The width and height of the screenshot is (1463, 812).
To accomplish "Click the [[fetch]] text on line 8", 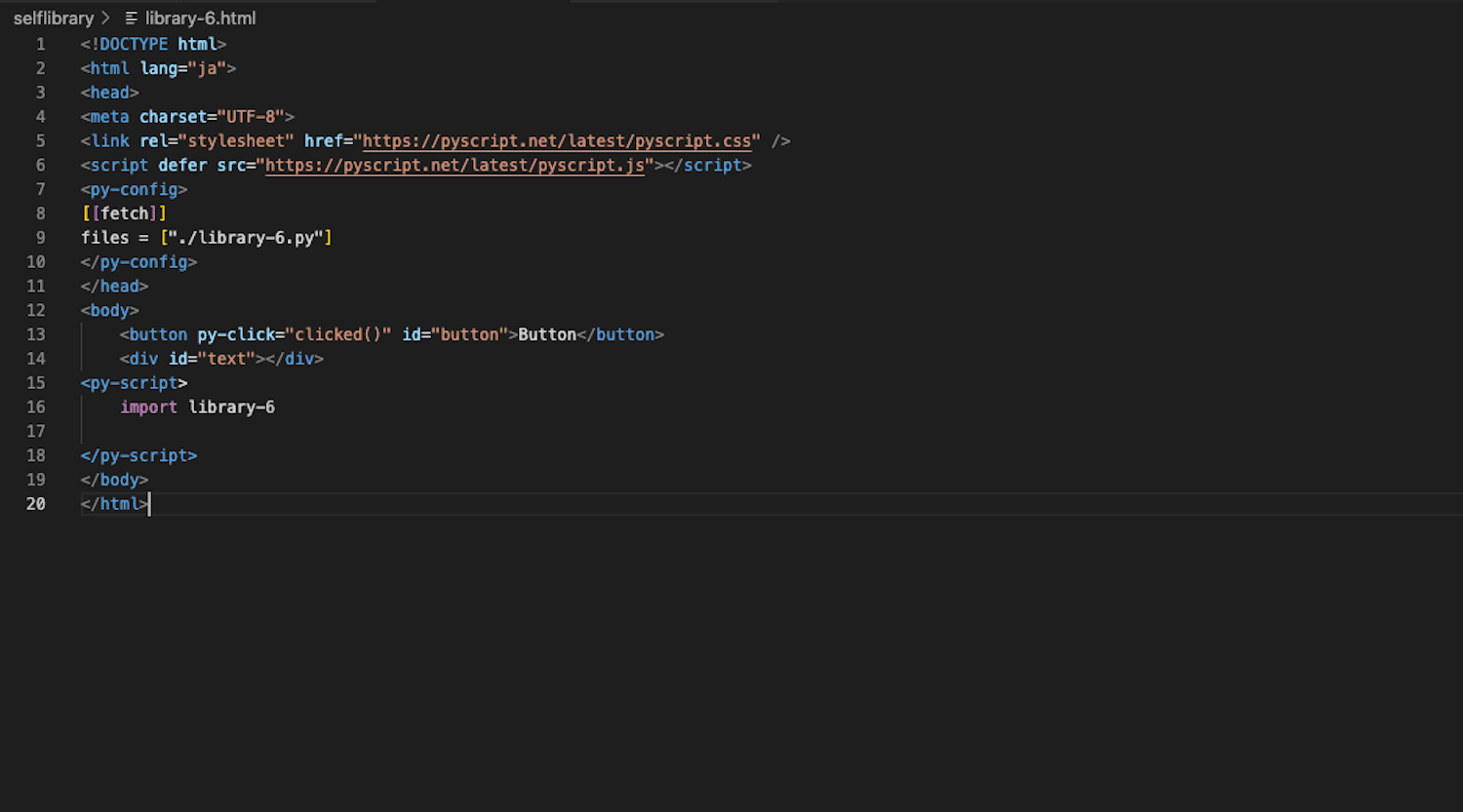I will click(x=123, y=213).
